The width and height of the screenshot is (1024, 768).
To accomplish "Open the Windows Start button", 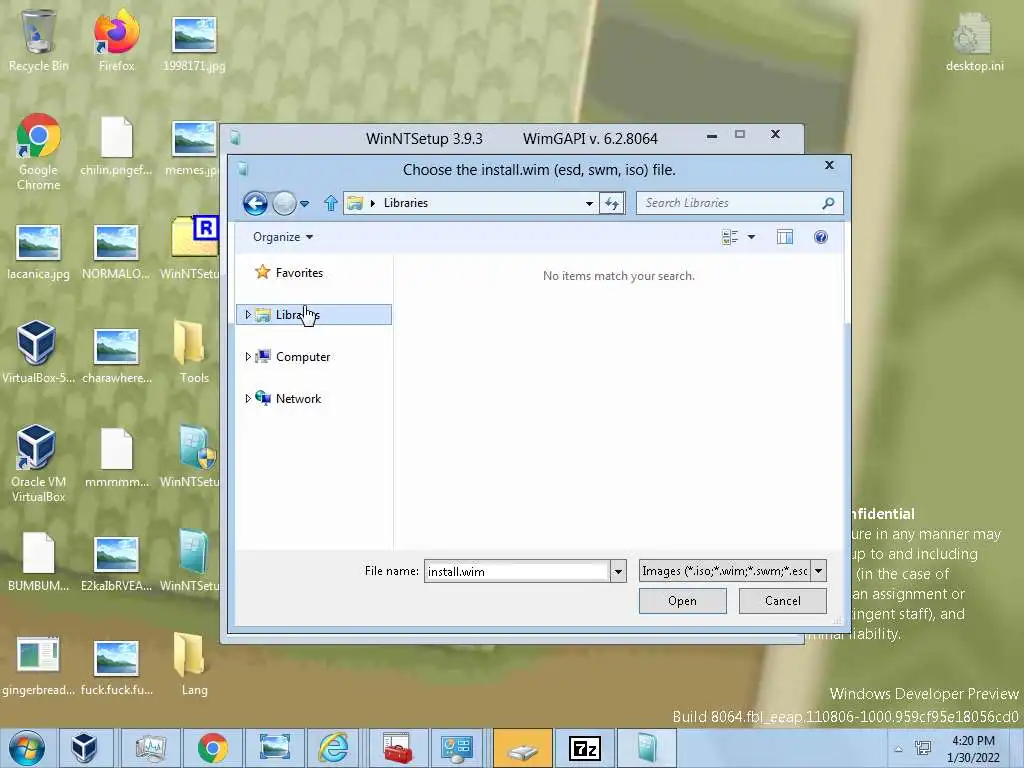I will (26, 748).
